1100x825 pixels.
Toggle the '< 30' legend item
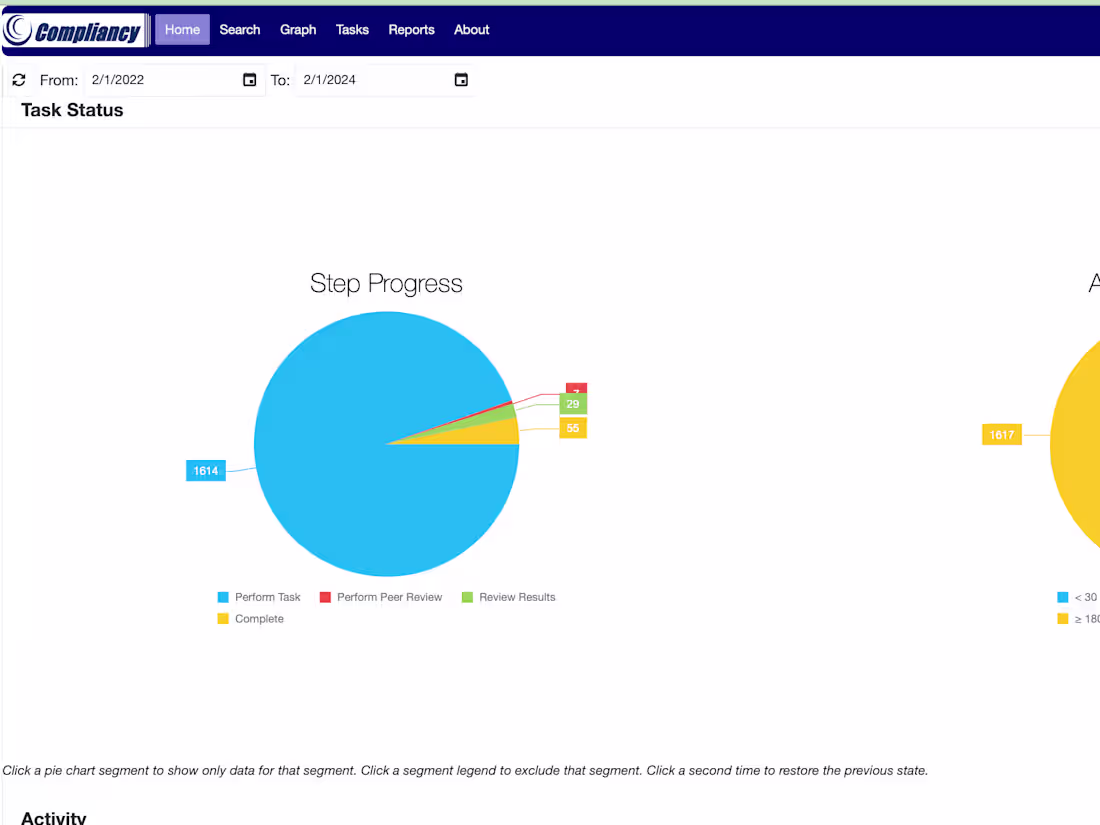point(1083,597)
